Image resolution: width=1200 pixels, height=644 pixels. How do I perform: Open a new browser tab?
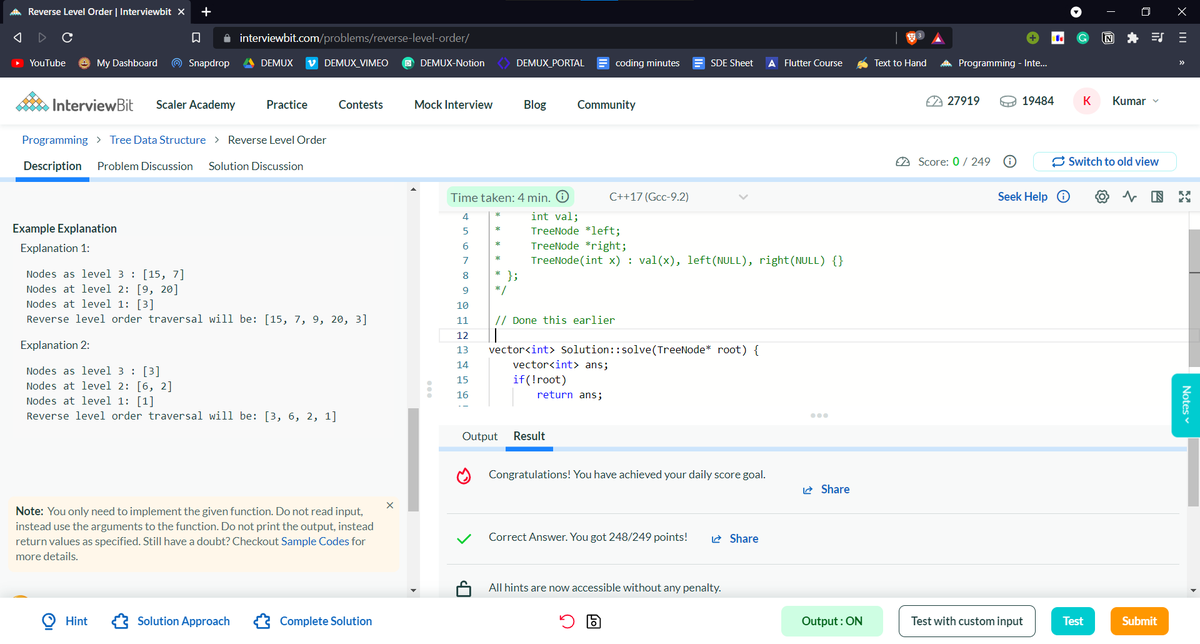click(205, 11)
